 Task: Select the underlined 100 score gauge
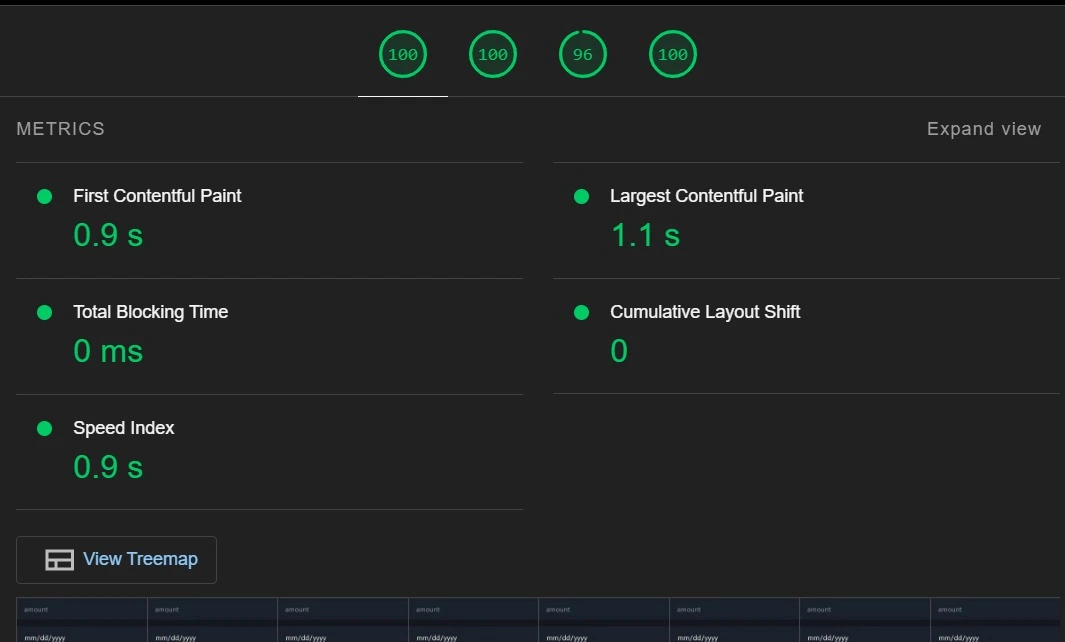click(x=403, y=54)
